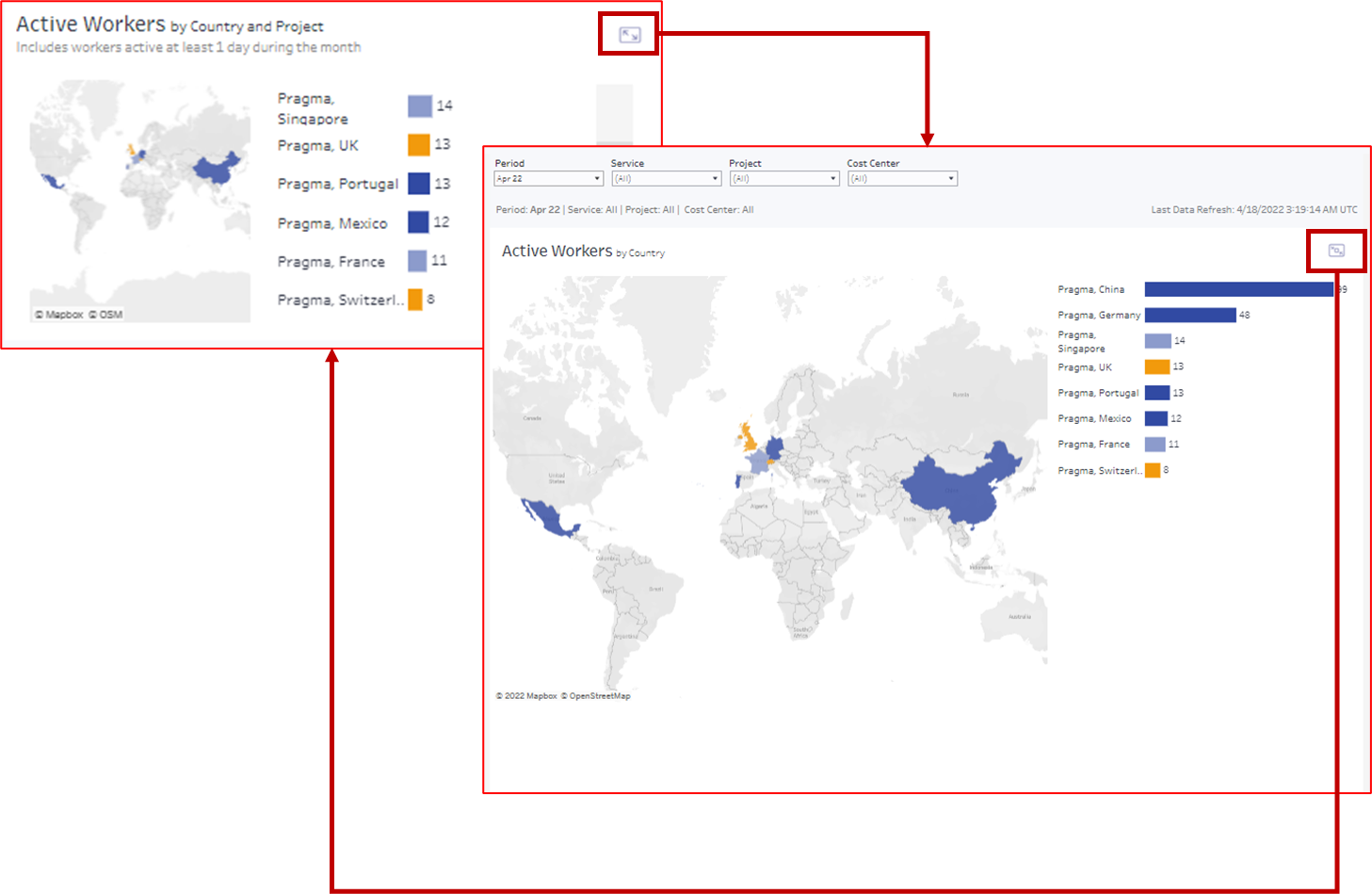This screenshot has height=894, width=1372.
Task: Open the Cost Center filter dropdown
Action: tap(949, 178)
